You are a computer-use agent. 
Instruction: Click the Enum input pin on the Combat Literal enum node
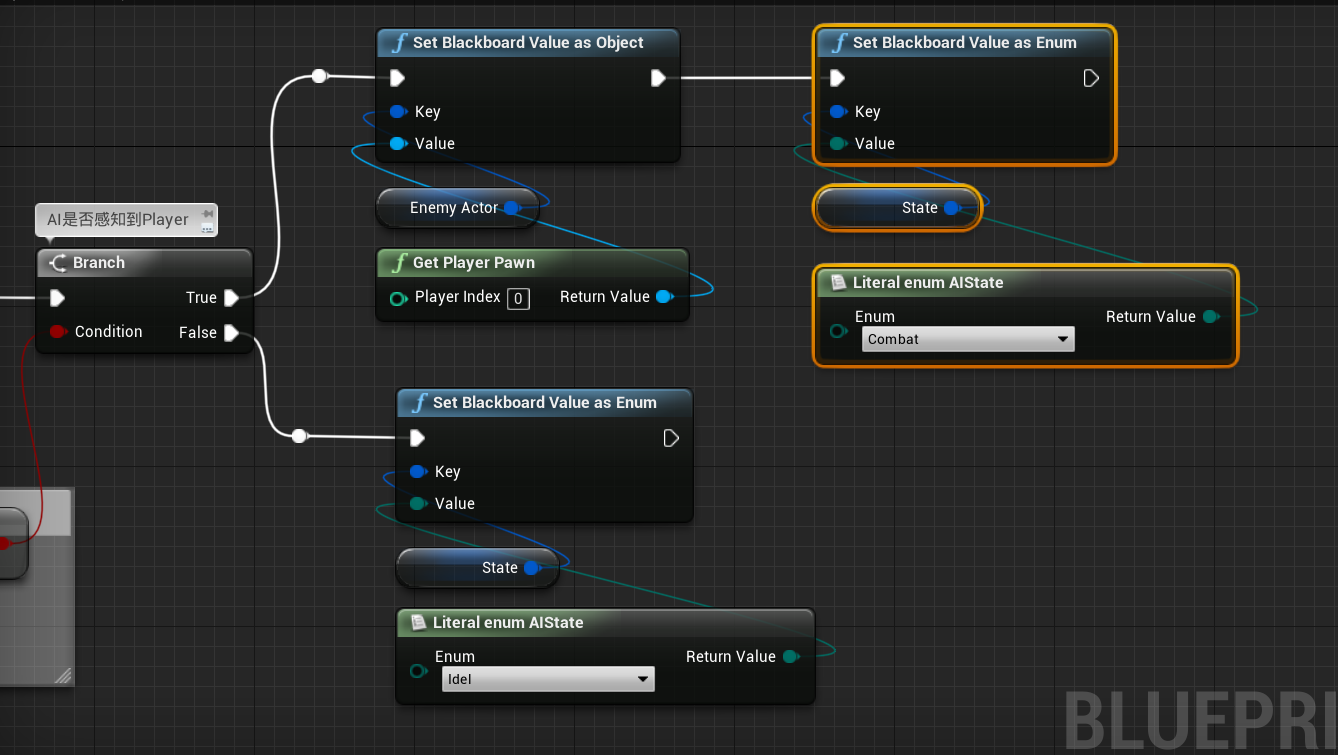838,331
